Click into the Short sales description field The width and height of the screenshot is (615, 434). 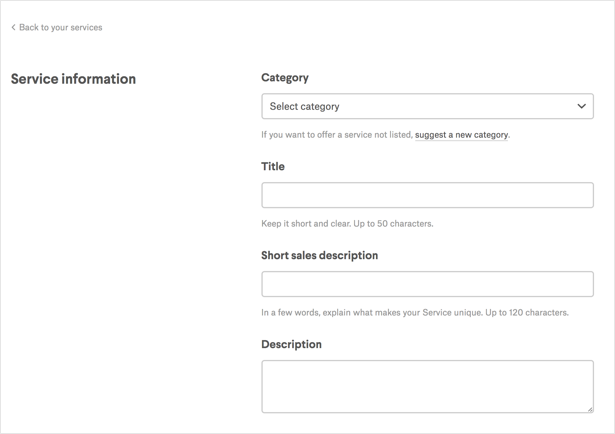[x=427, y=284]
